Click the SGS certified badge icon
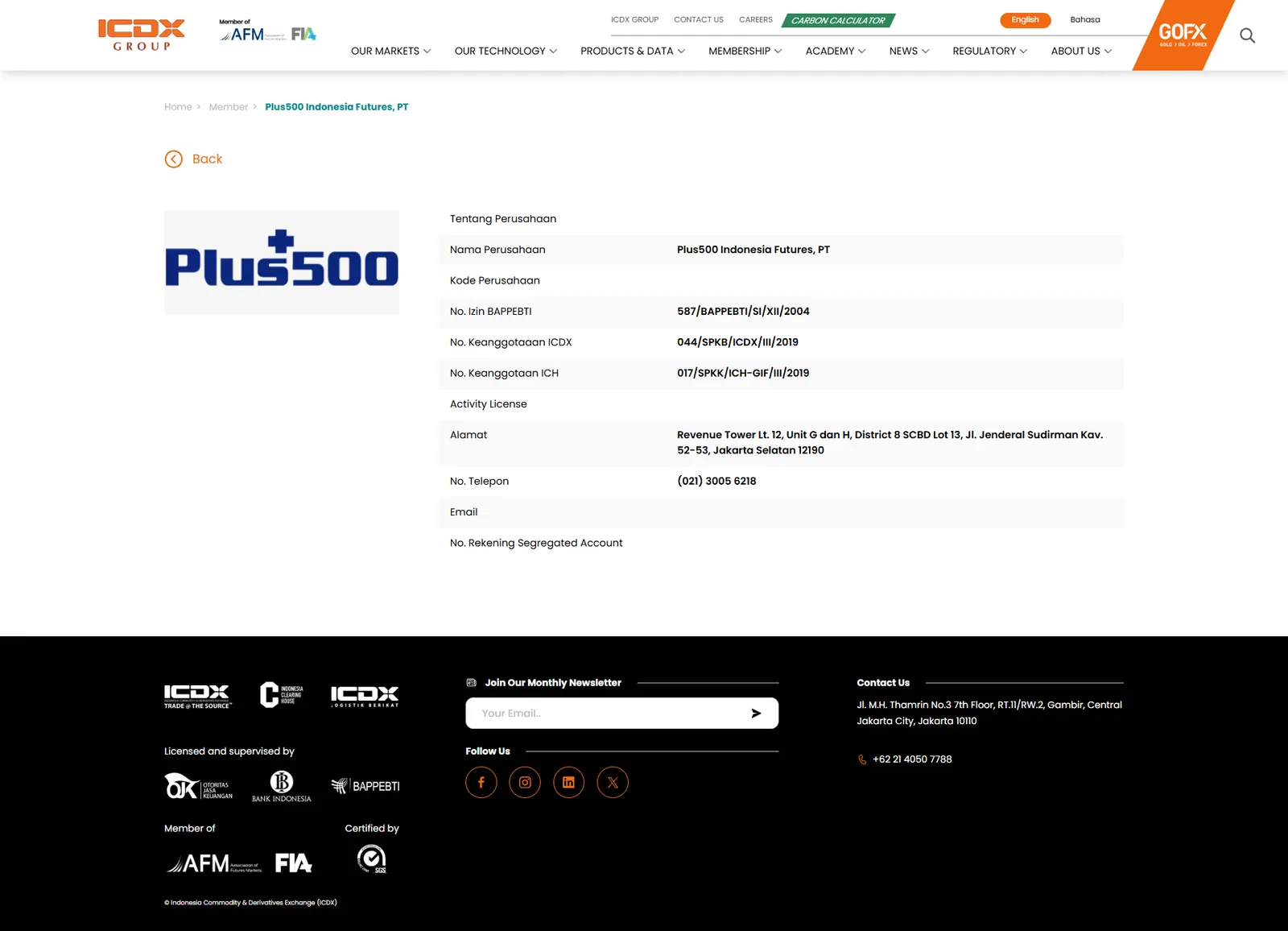The image size is (1288, 931). (x=372, y=859)
